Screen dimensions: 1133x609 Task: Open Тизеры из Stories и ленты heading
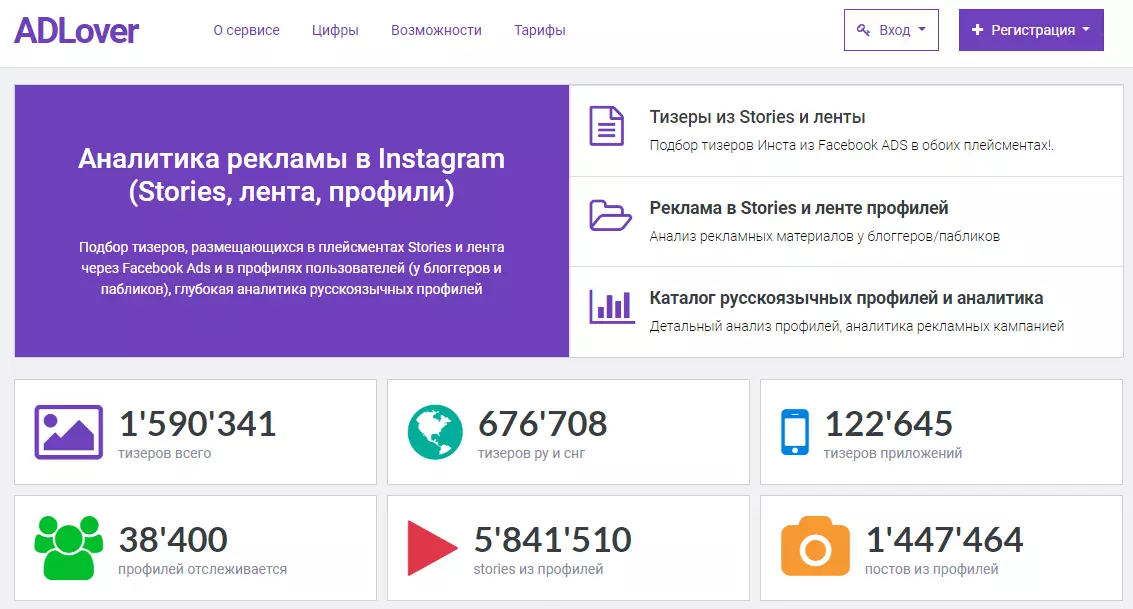(757, 117)
